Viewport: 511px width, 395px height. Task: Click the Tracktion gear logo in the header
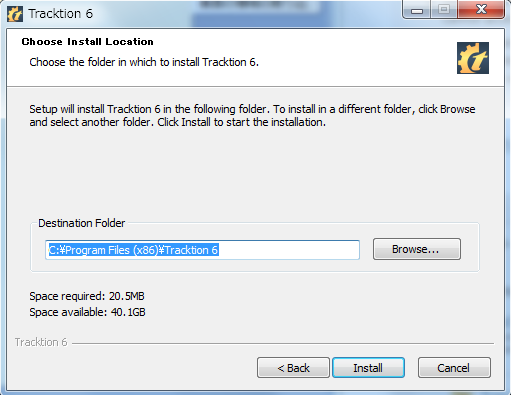pyautogui.click(x=473, y=58)
